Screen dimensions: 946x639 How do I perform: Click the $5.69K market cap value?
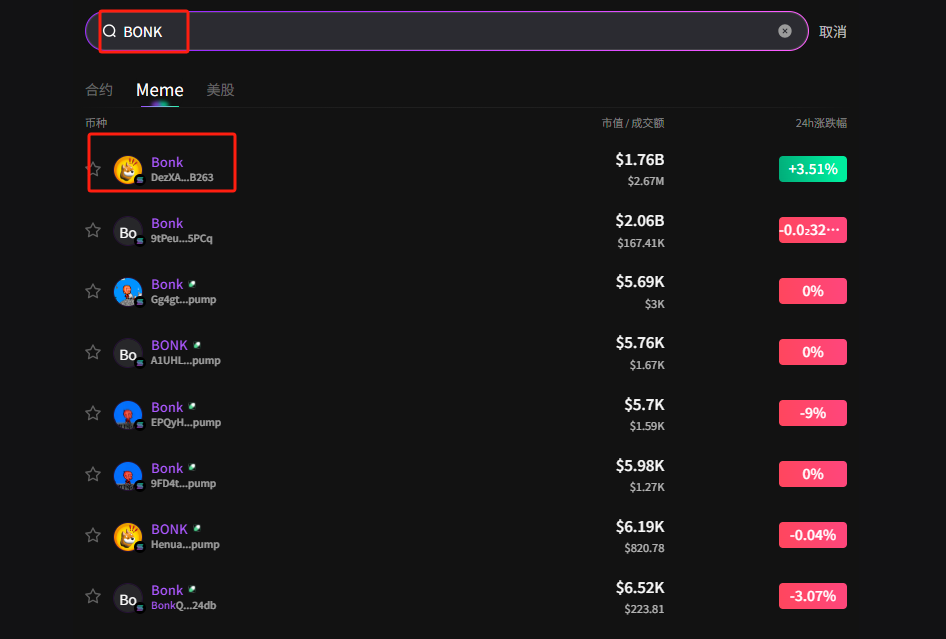pyautogui.click(x=640, y=282)
